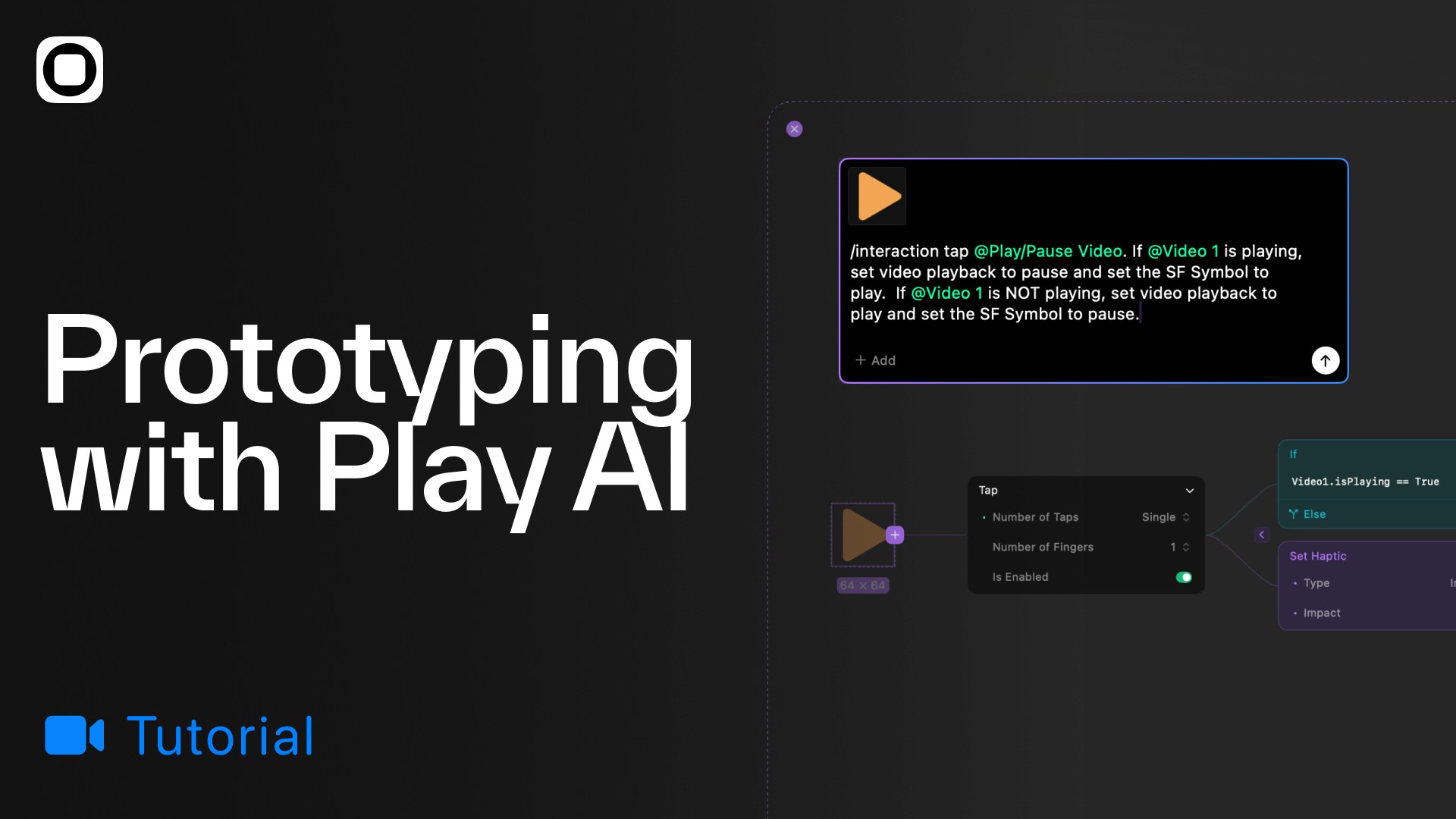This screenshot has width=1456, height=819.
Task: Close the AI prompt panel
Action: coord(794,129)
